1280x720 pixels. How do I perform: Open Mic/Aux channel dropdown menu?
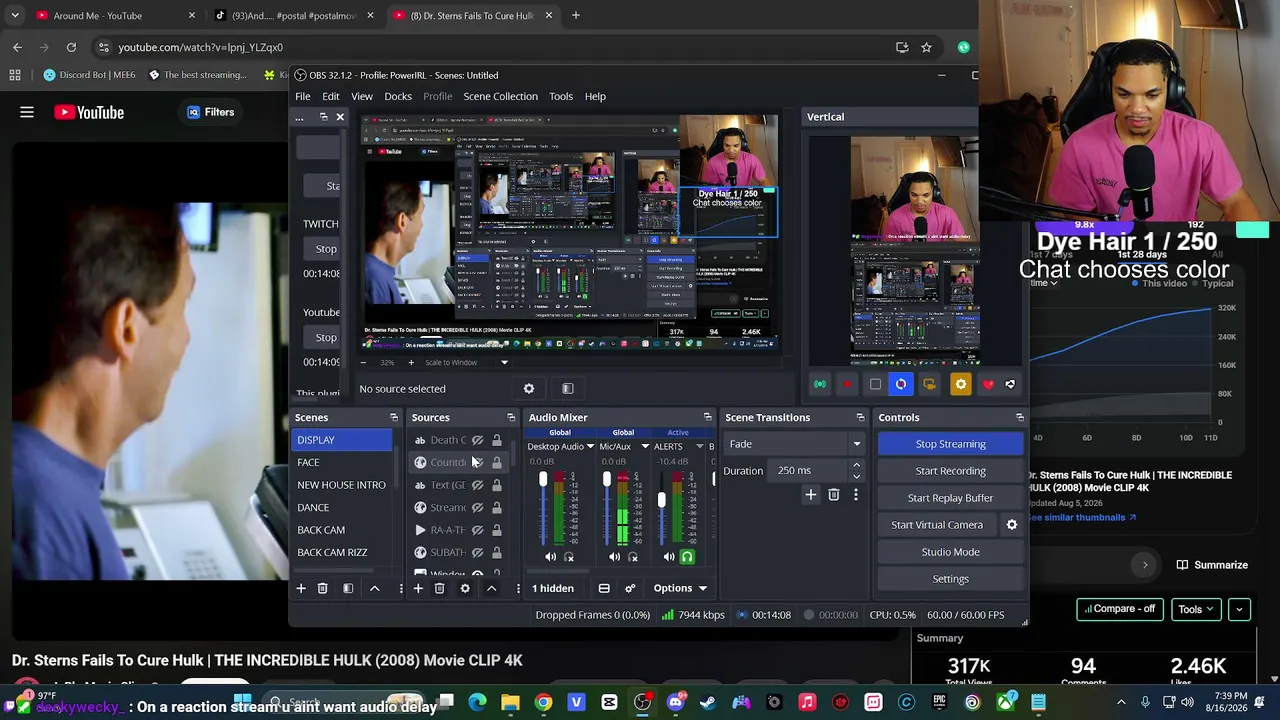pyautogui.click(x=645, y=446)
